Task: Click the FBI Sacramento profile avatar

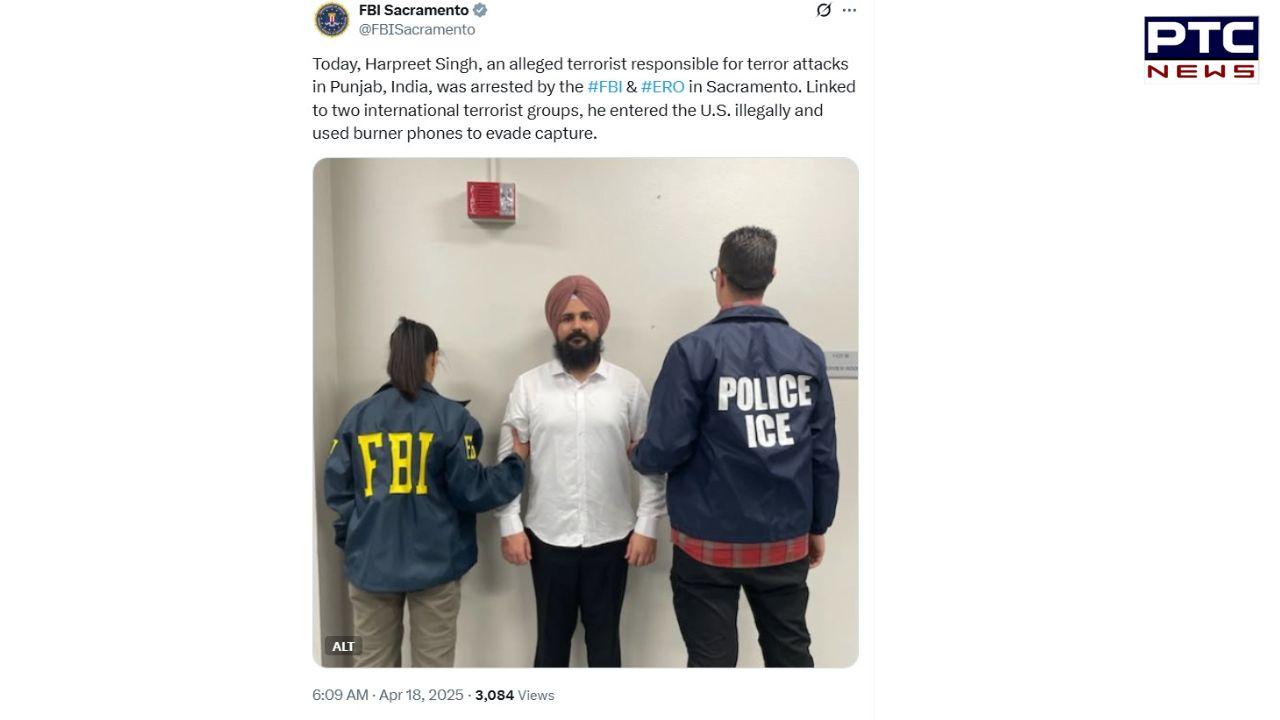Action: [331, 19]
